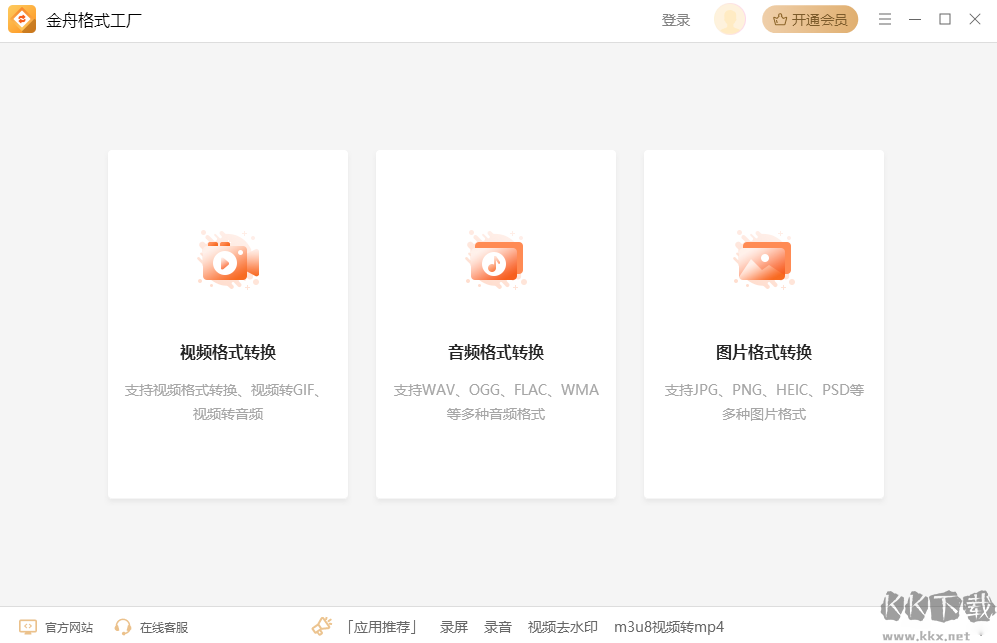
Task: Click the 应用推荐 recommendation label
Action: (383, 625)
